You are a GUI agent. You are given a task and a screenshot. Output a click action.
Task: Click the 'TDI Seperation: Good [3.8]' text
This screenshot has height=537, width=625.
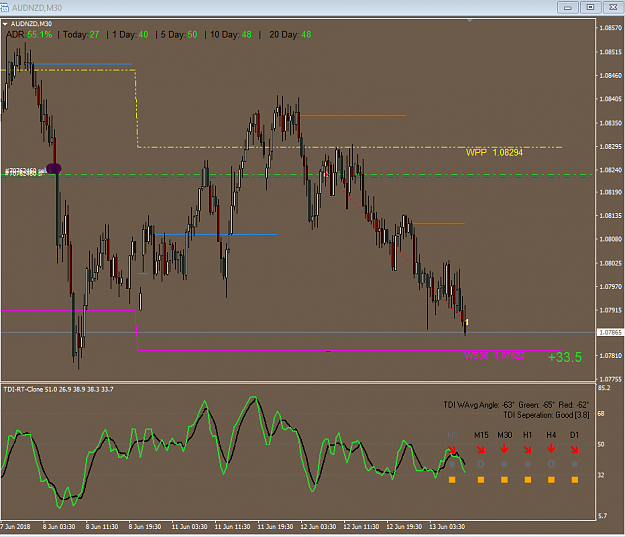click(546, 415)
